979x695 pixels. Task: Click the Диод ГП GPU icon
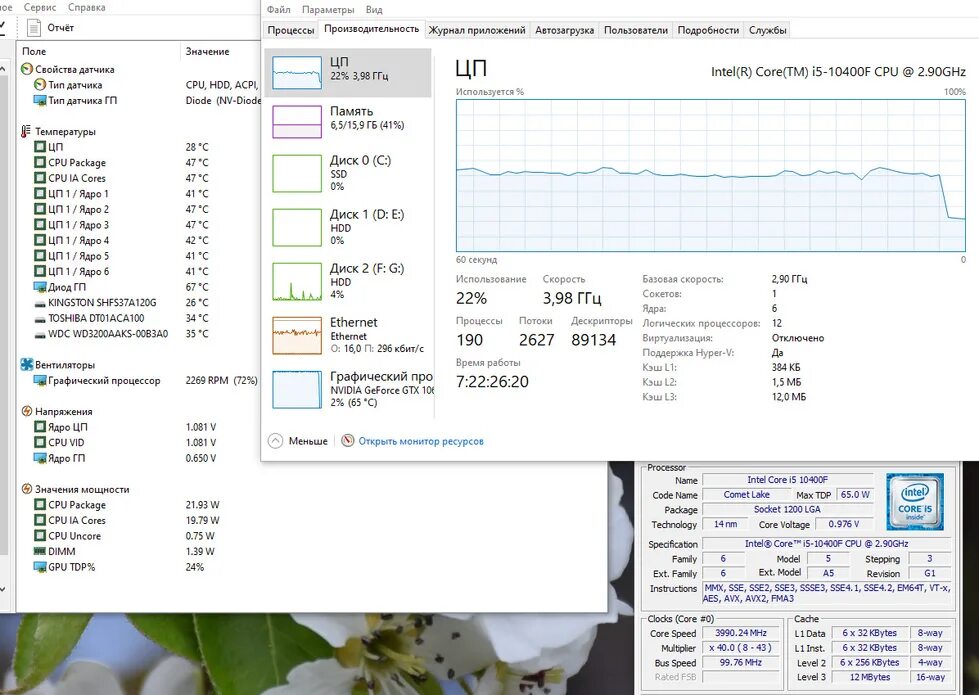click(39, 287)
